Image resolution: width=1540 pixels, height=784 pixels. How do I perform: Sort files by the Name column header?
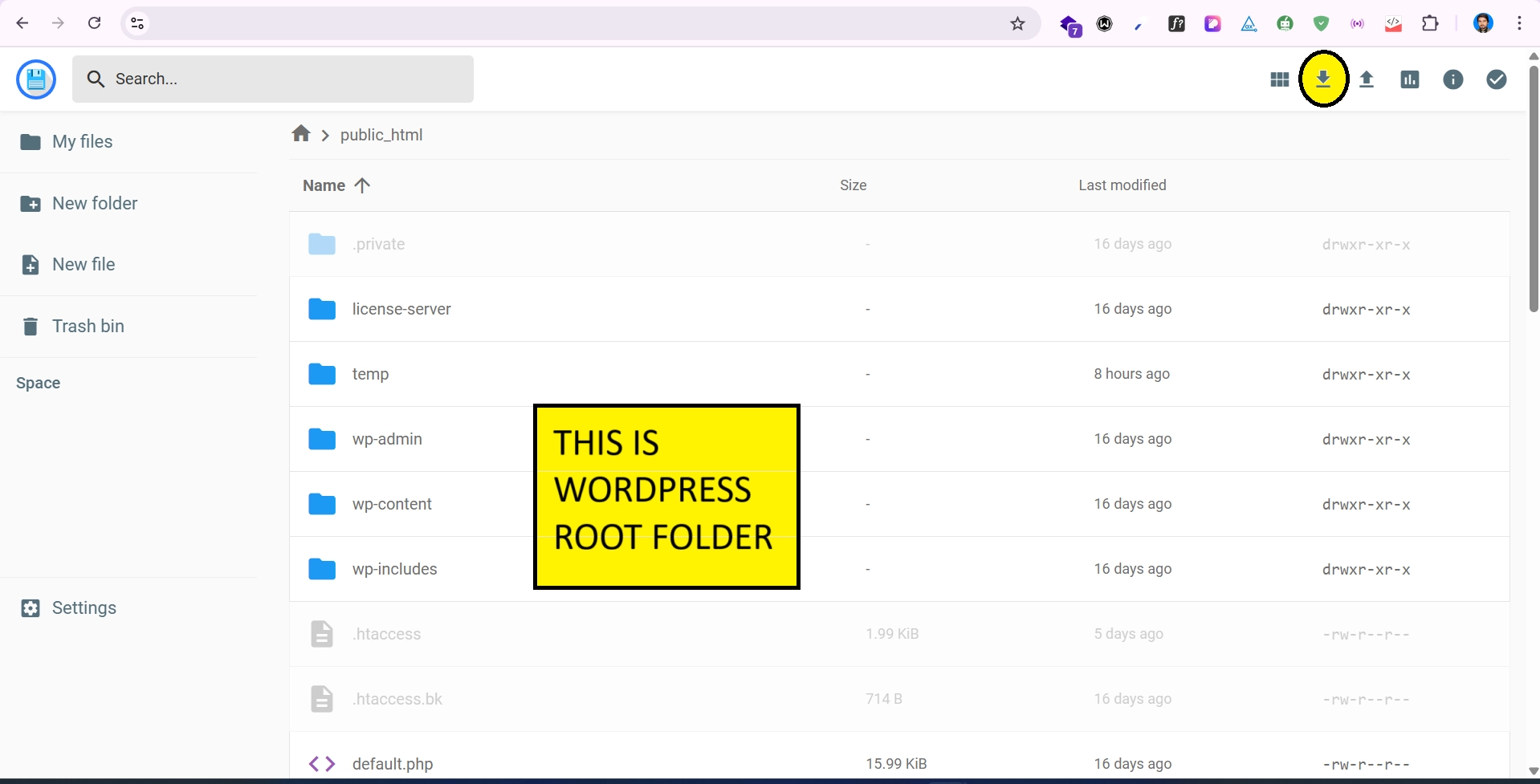click(324, 185)
